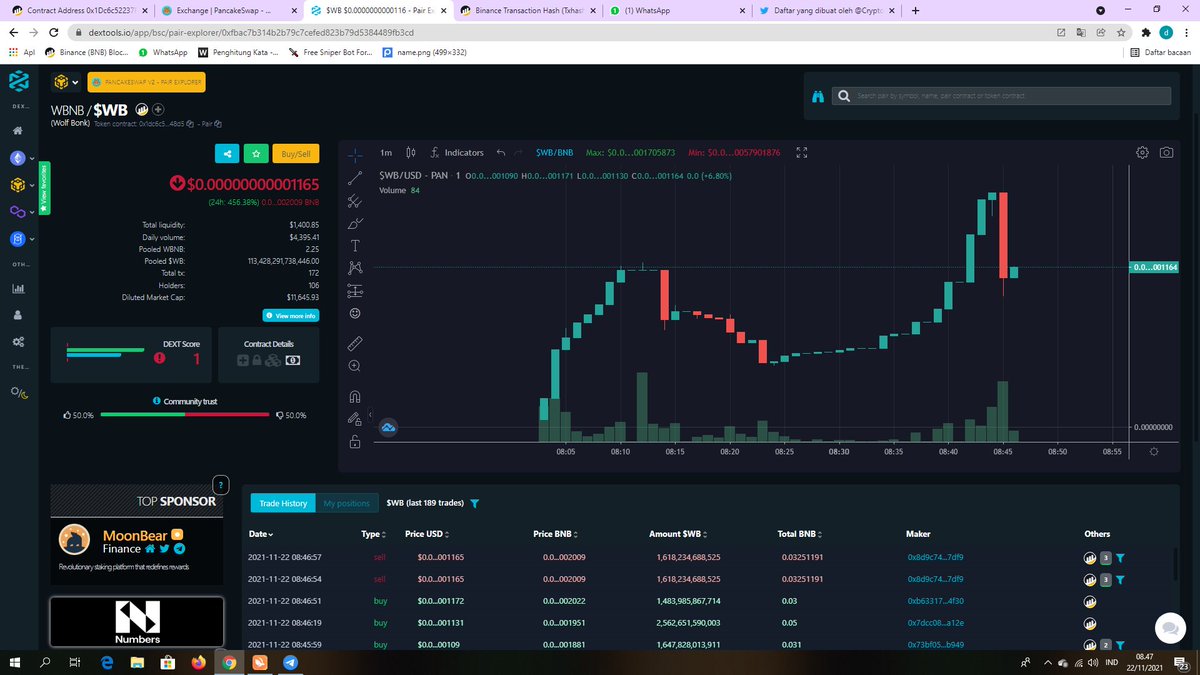This screenshot has height=675, width=1200.
Task: Undo the last chart action
Action: 500,153
